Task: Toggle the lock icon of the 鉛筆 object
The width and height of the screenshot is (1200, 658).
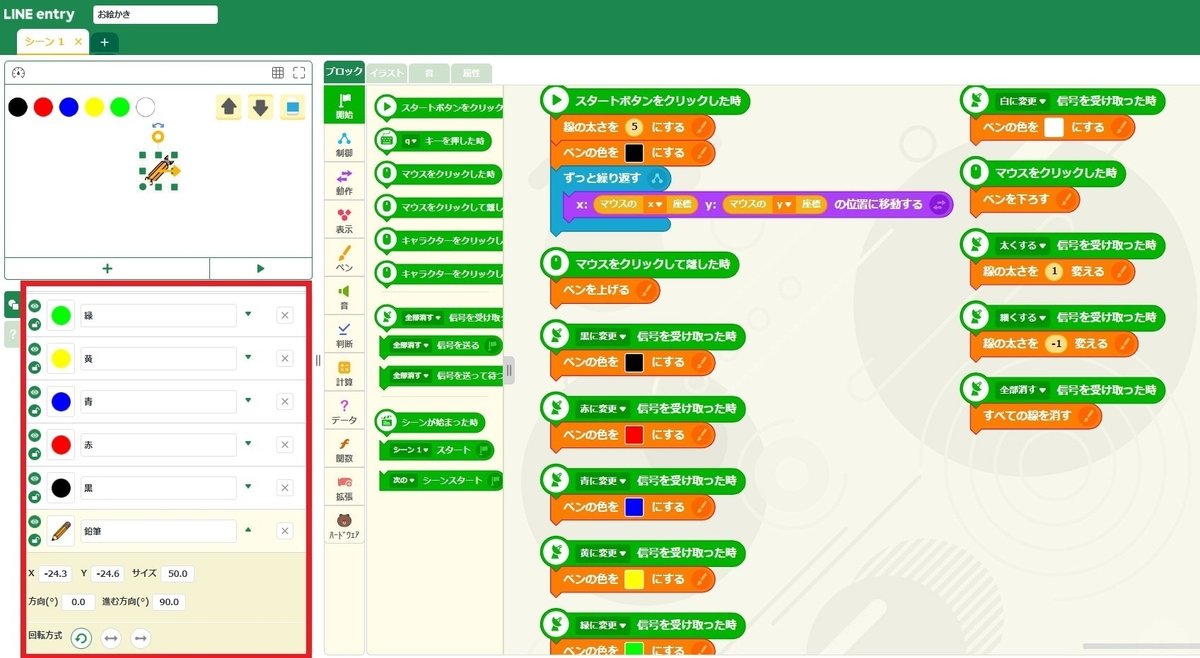Action: pos(34,539)
